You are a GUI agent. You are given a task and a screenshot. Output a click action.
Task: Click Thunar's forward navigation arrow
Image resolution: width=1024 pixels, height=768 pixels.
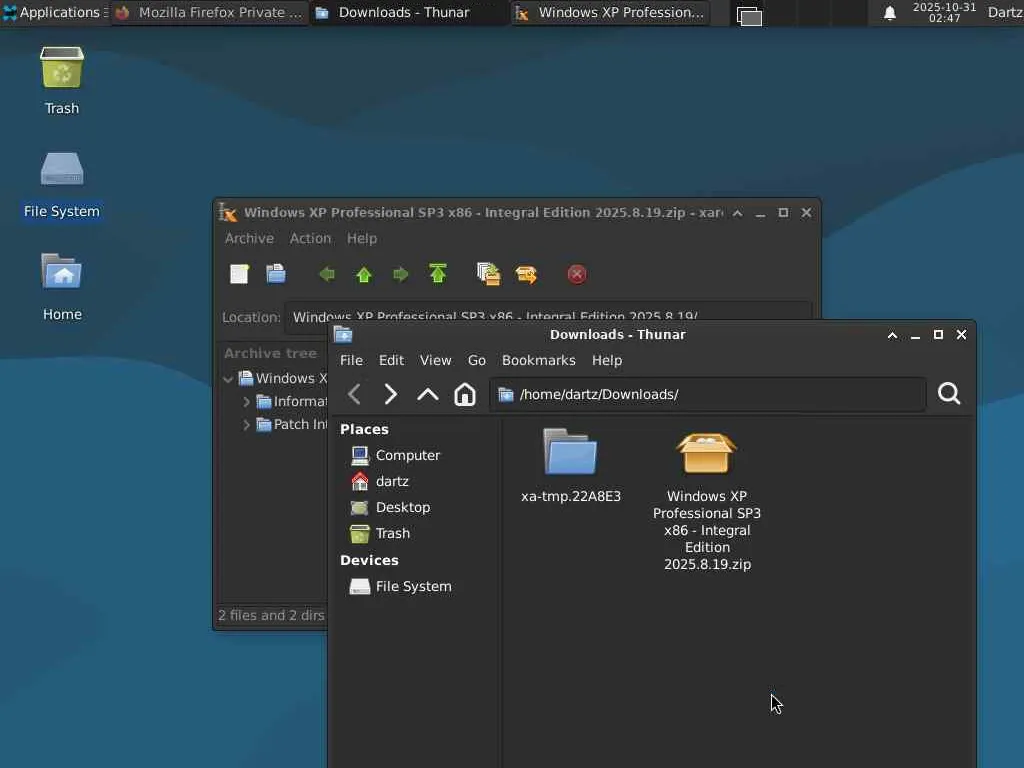pyautogui.click(x=391, y=394)
